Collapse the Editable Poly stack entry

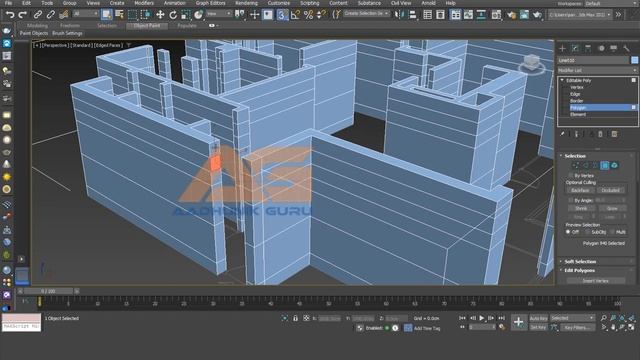(x=562, y=80)
